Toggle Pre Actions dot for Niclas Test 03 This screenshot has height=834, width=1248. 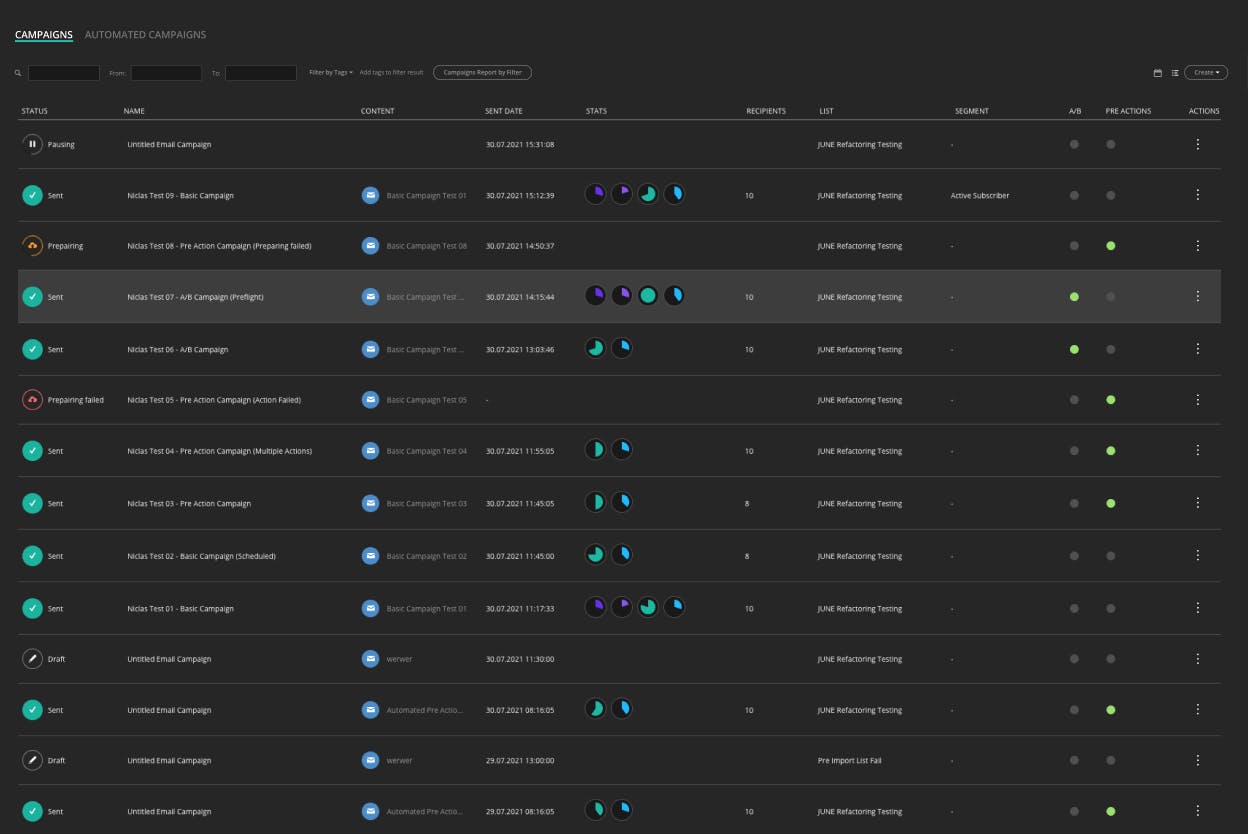click(x=1110, y=503)
